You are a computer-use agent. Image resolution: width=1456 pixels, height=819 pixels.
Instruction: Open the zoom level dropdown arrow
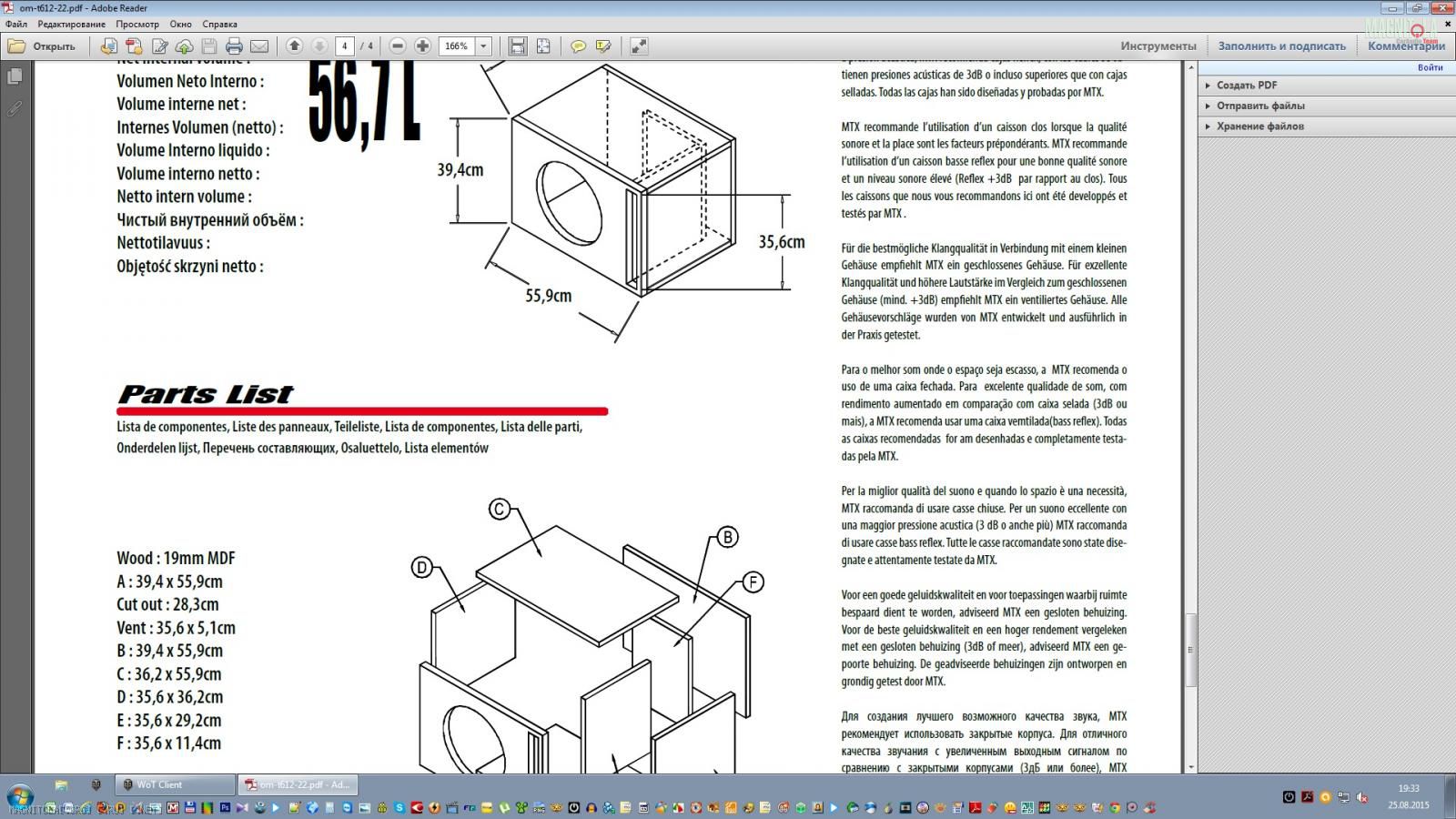483,45
